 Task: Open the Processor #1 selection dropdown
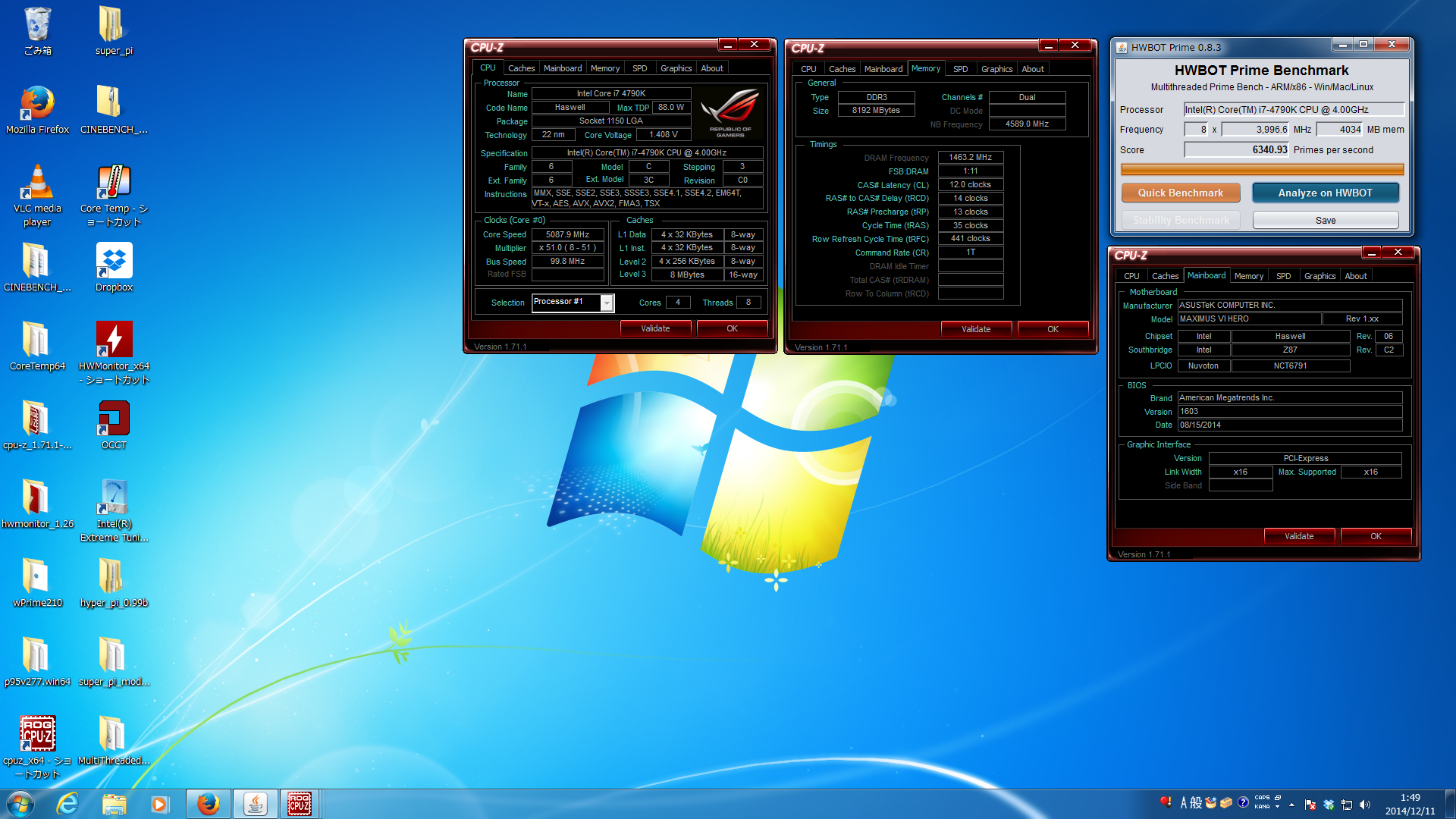(573, 303)
